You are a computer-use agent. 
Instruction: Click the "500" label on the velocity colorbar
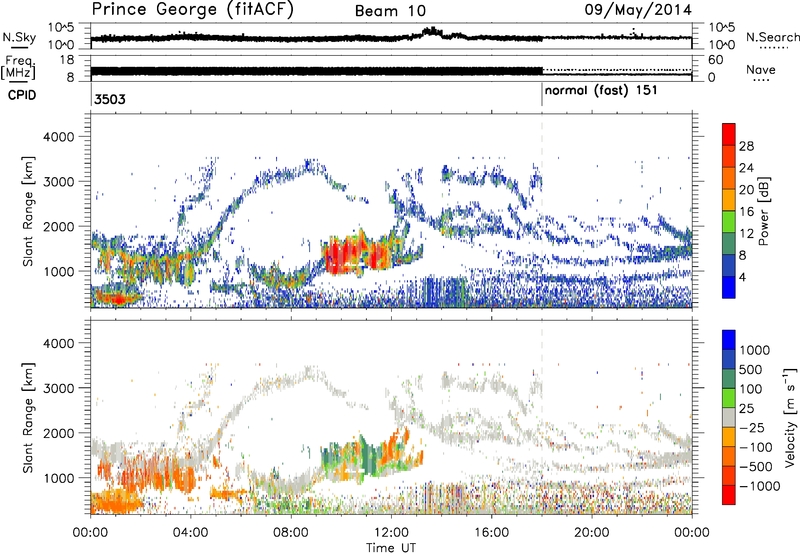(750, 369)
